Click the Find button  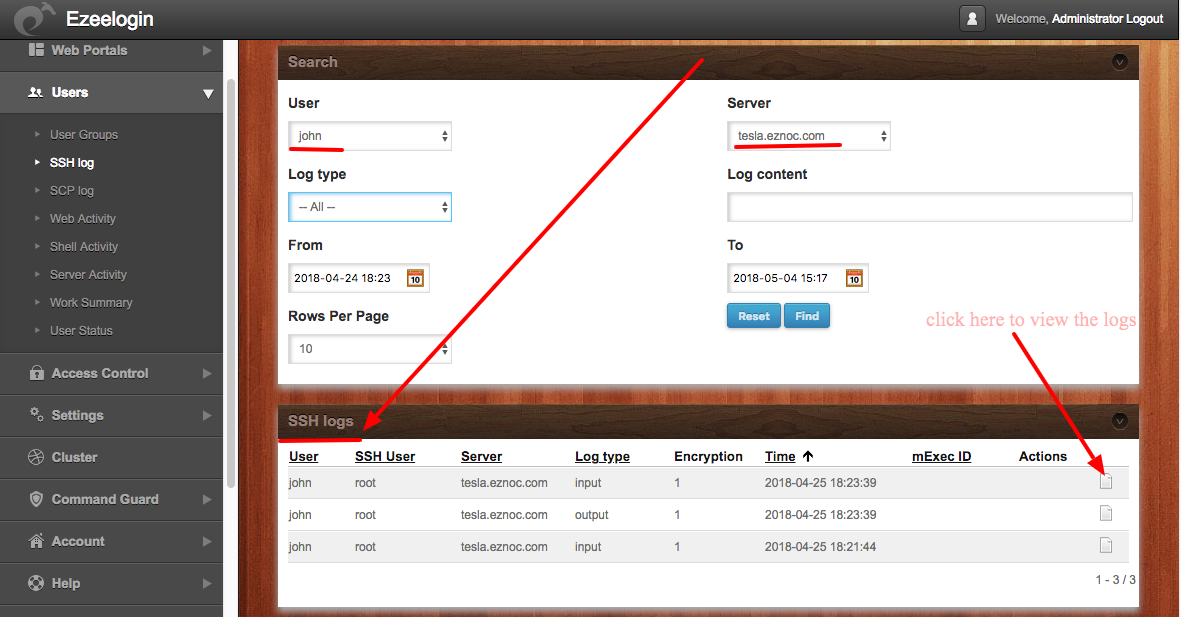807,316
